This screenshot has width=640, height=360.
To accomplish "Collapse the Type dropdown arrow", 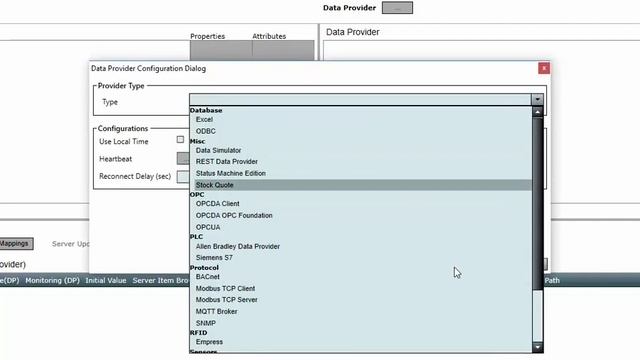I will coord(537,99).
